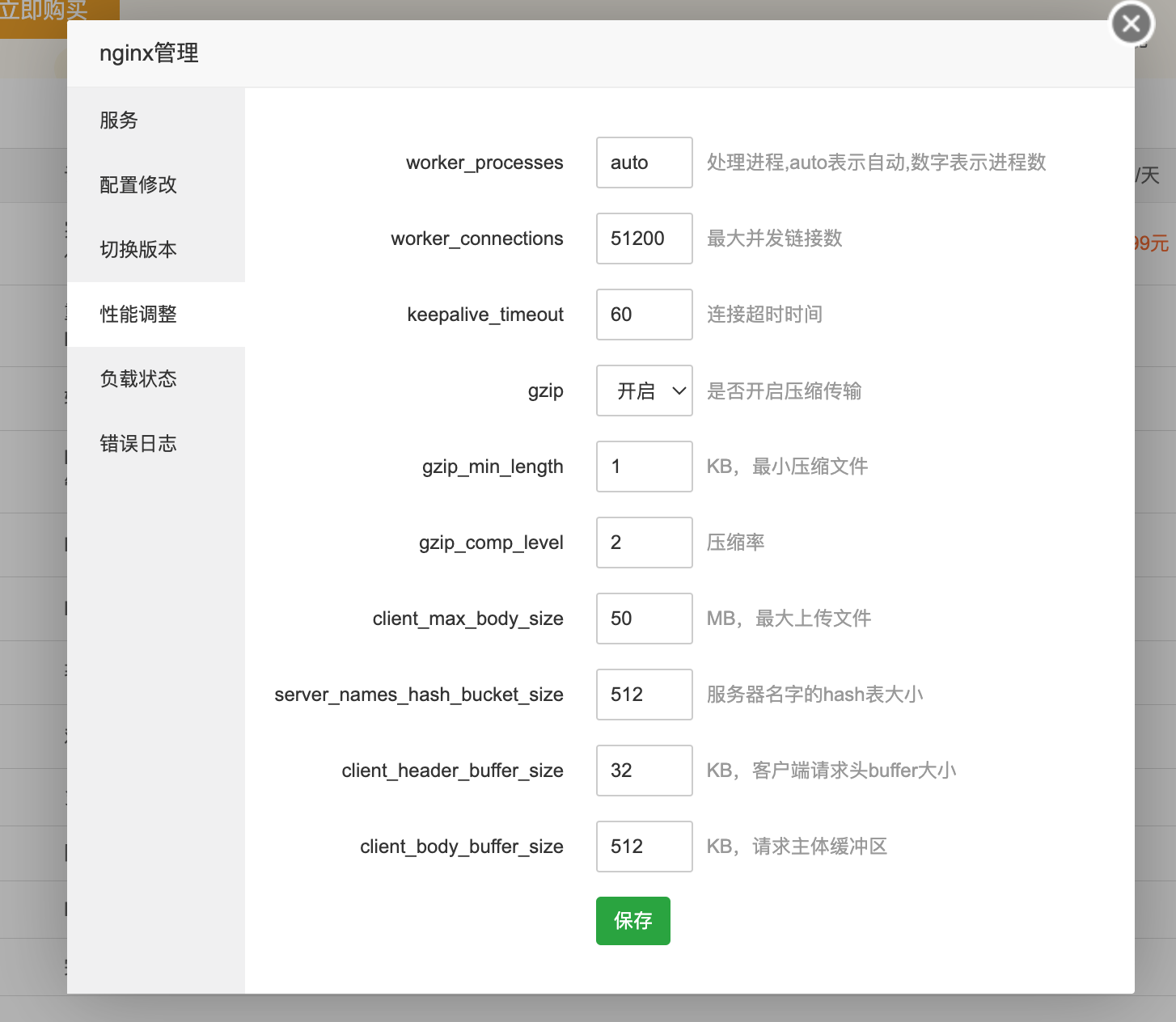1176x1022 pixels.
Task: Click the server_names_hash_bucket_size label
Action: 419,695
